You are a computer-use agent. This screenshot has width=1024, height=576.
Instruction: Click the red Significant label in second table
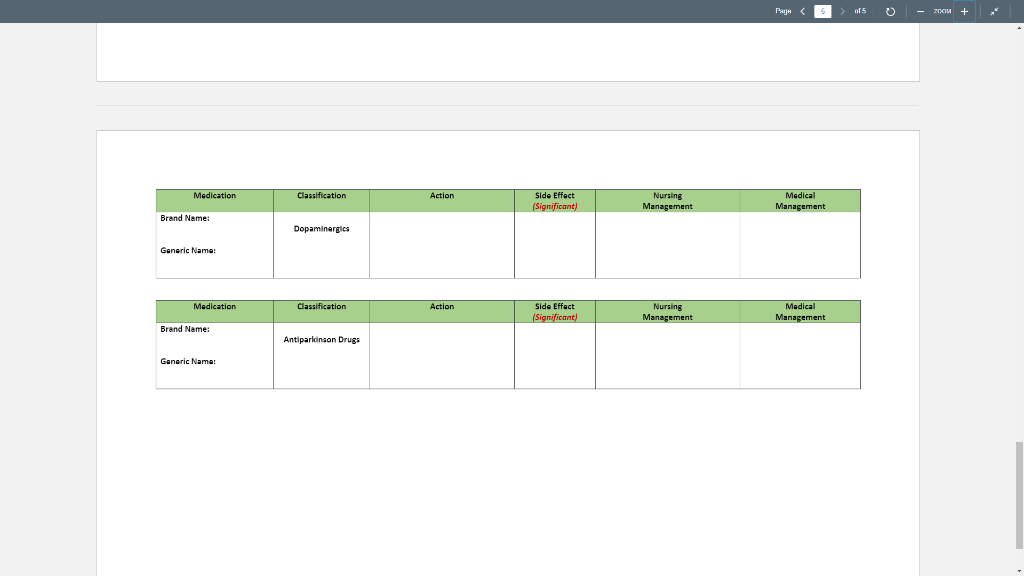[x=554, y=317]
